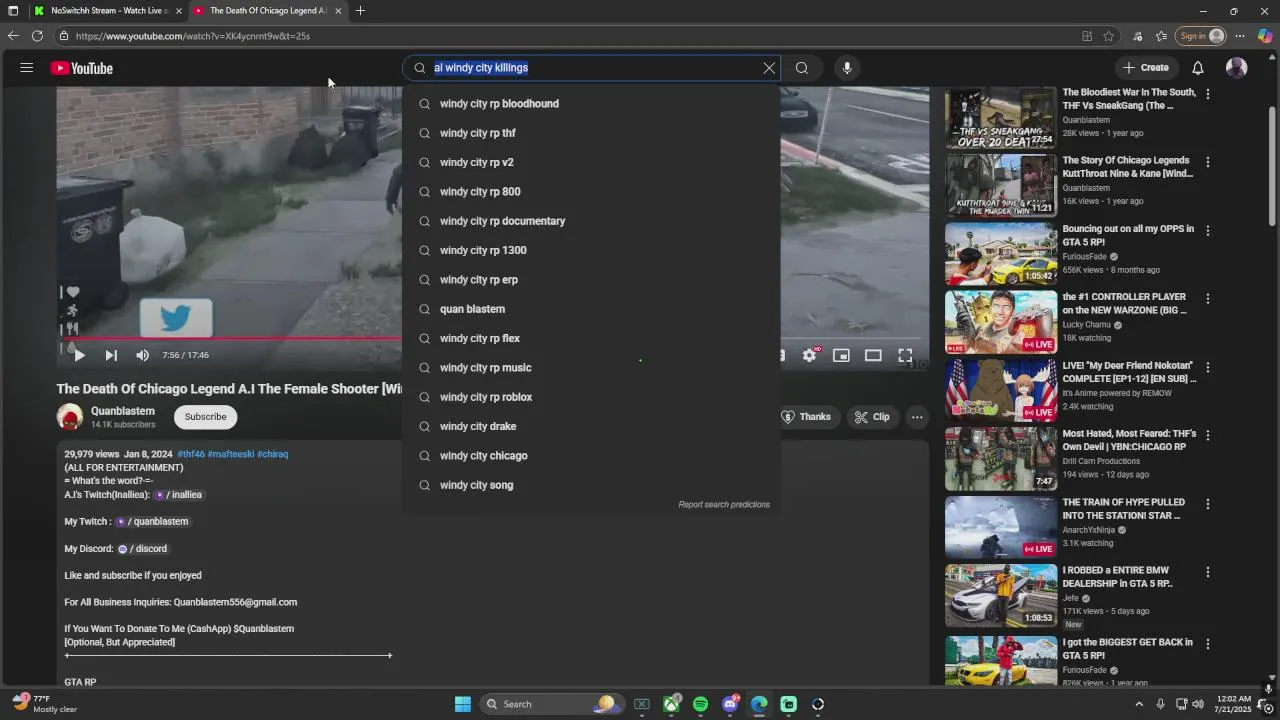Viewport: 1280px width, 720px height.
Task: Click the Clip button
Action: pos(872,417)
